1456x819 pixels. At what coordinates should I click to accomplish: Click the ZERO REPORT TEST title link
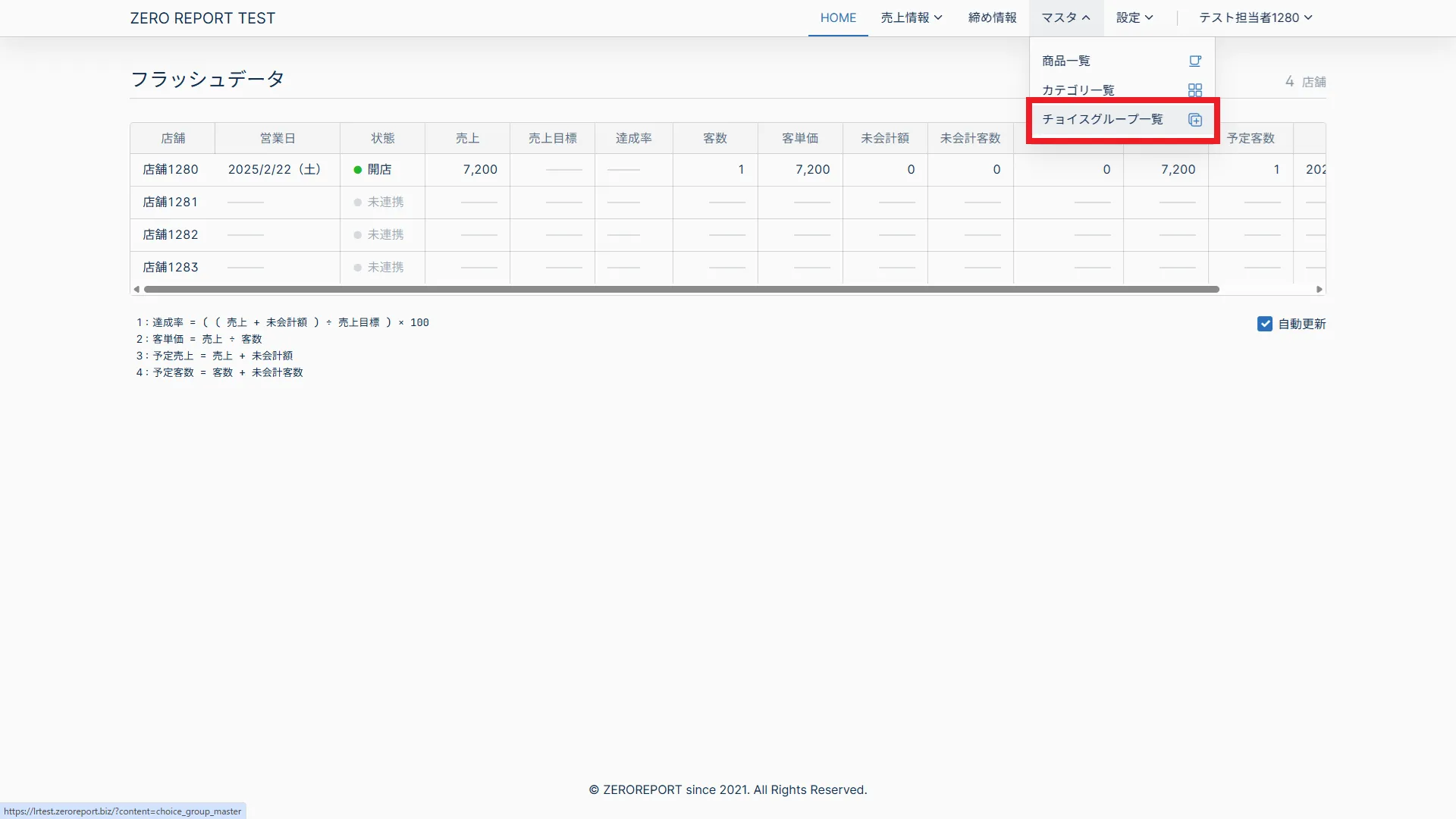pyautogui.click(x=202, y=18)
